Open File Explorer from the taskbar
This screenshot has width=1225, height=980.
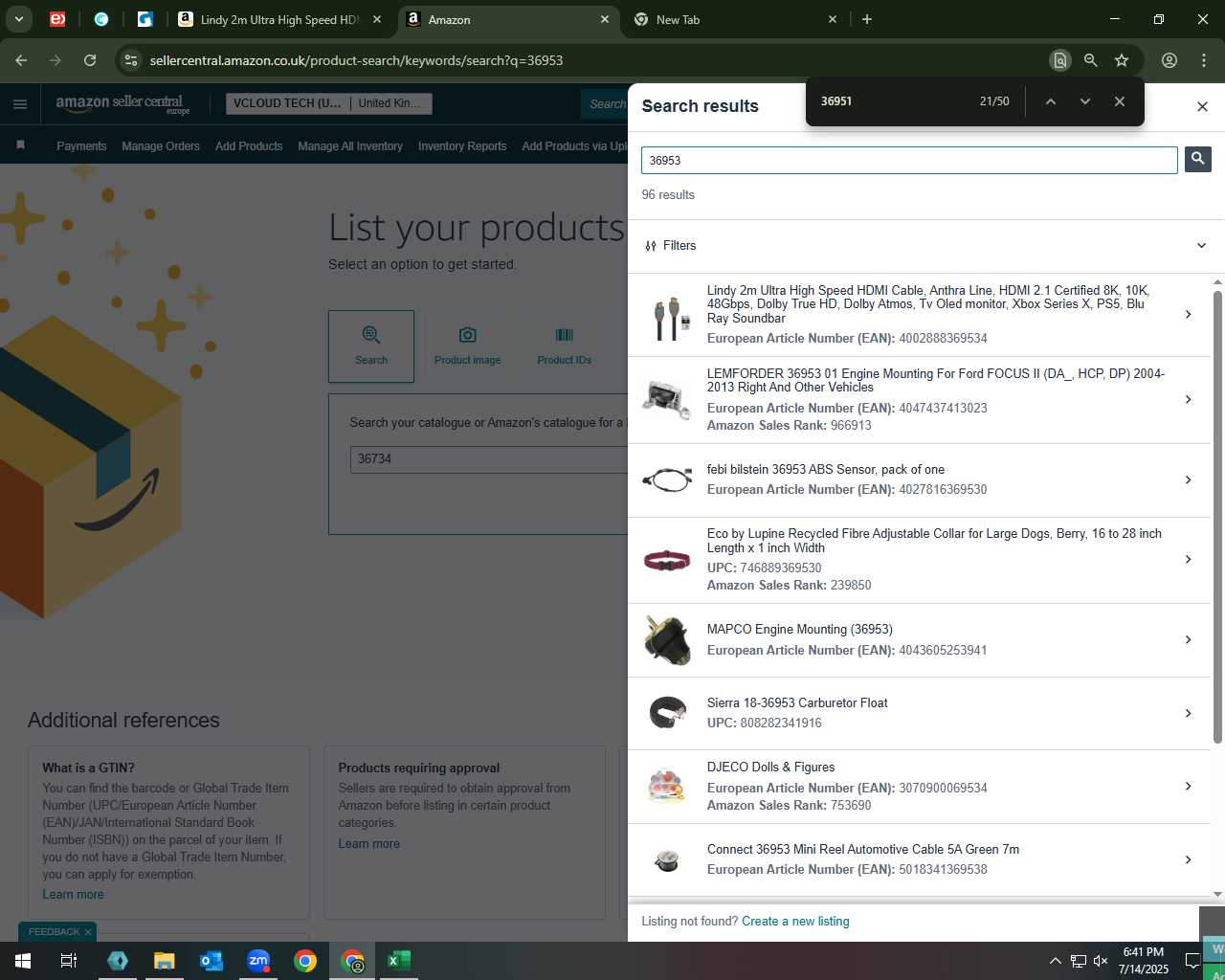point(165,961)
